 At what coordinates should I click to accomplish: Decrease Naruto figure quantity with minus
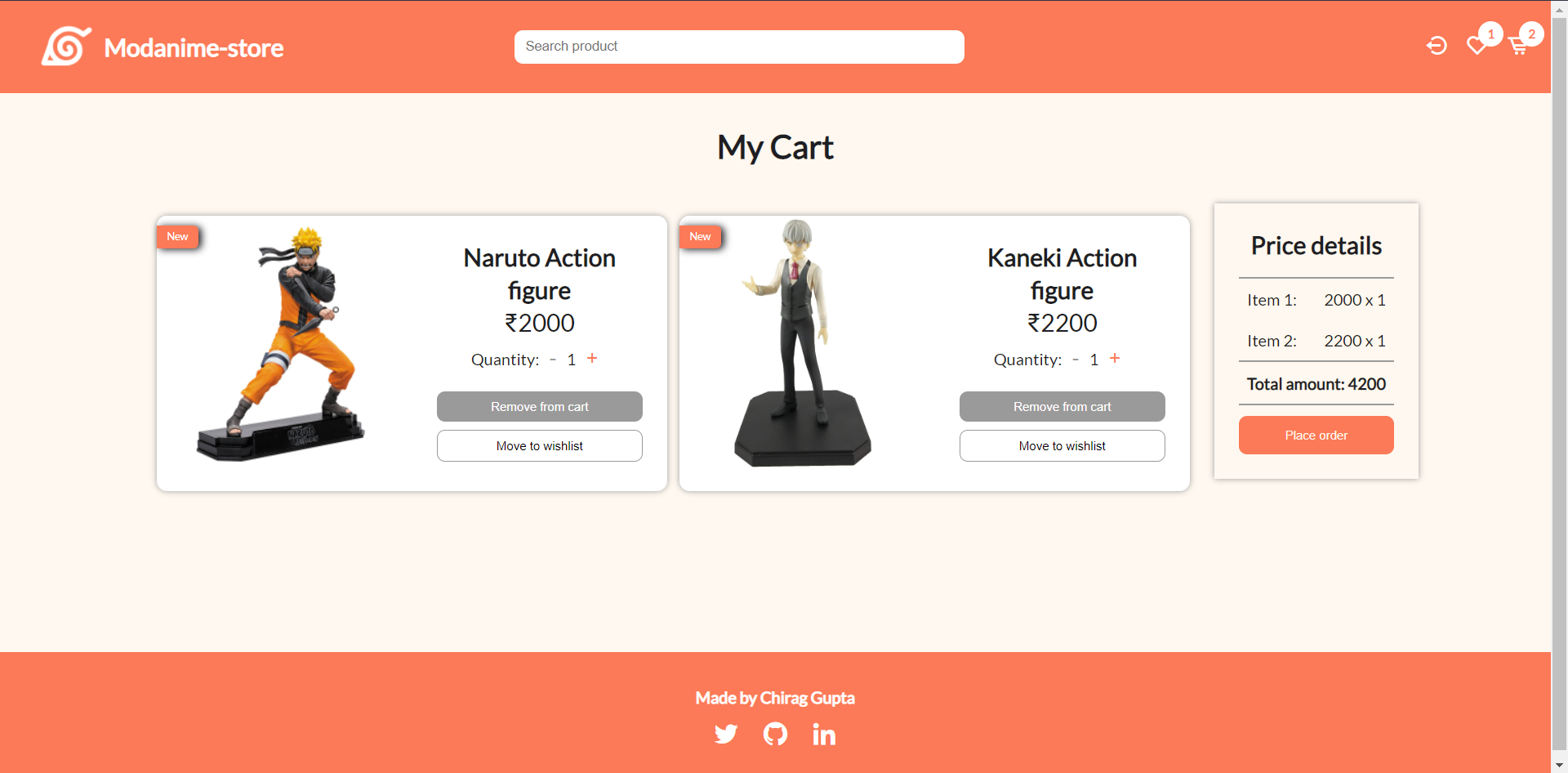point(553,360)
